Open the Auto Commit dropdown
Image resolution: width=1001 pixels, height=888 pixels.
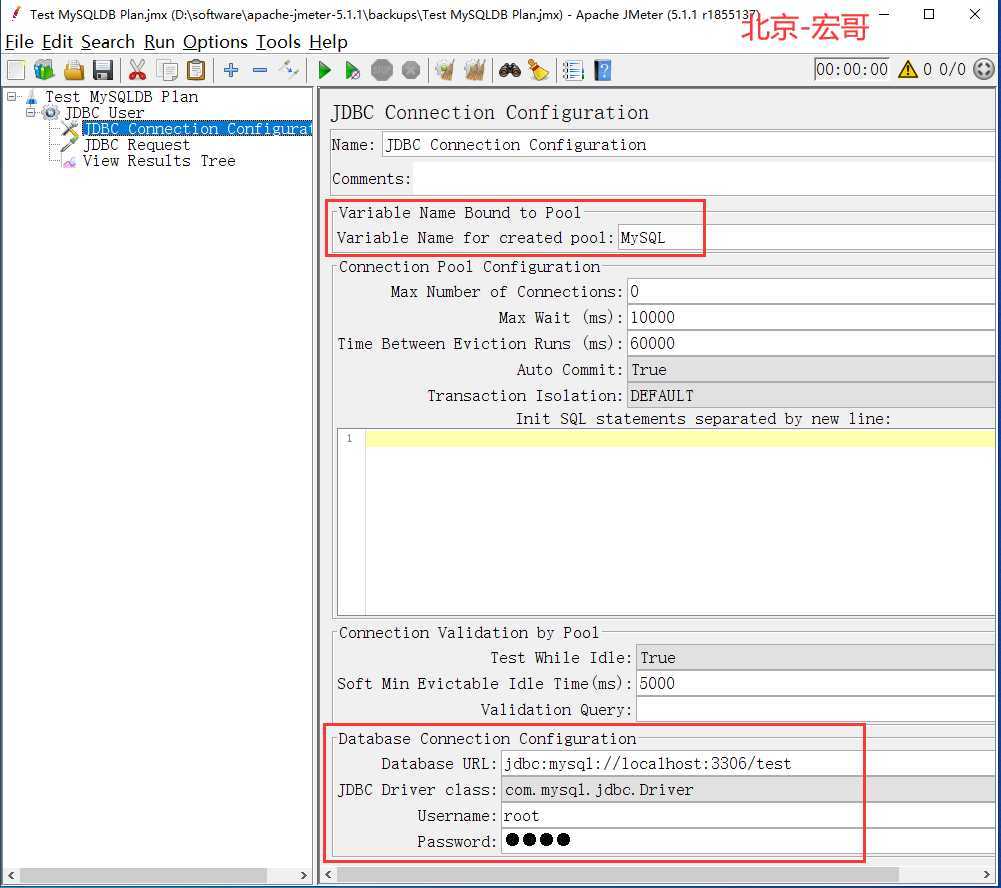pyautogui.click(x=810, y=370)
